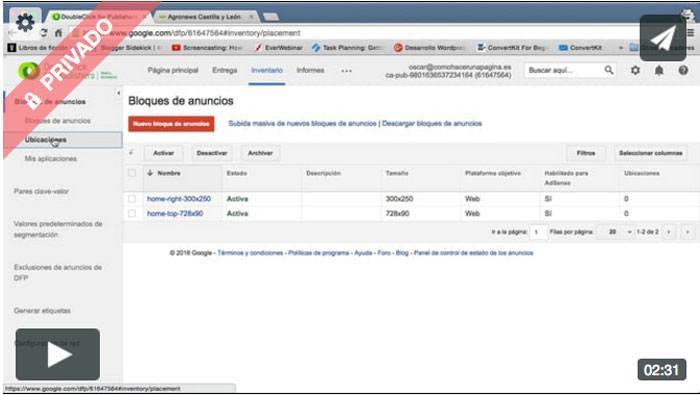Sort by Nombre column arrow
This screenshot has height=395, width=700.
[150, 173]
